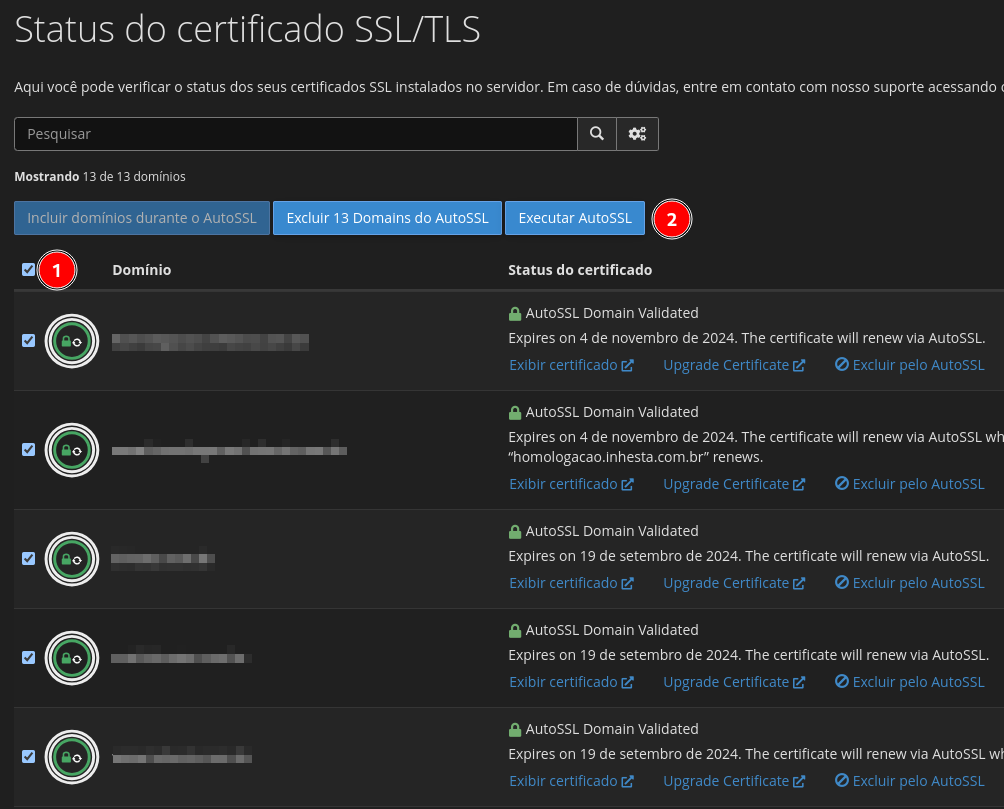Focus the Pesquisar search field
This screenshot has height=809, width=1004.
296,134
